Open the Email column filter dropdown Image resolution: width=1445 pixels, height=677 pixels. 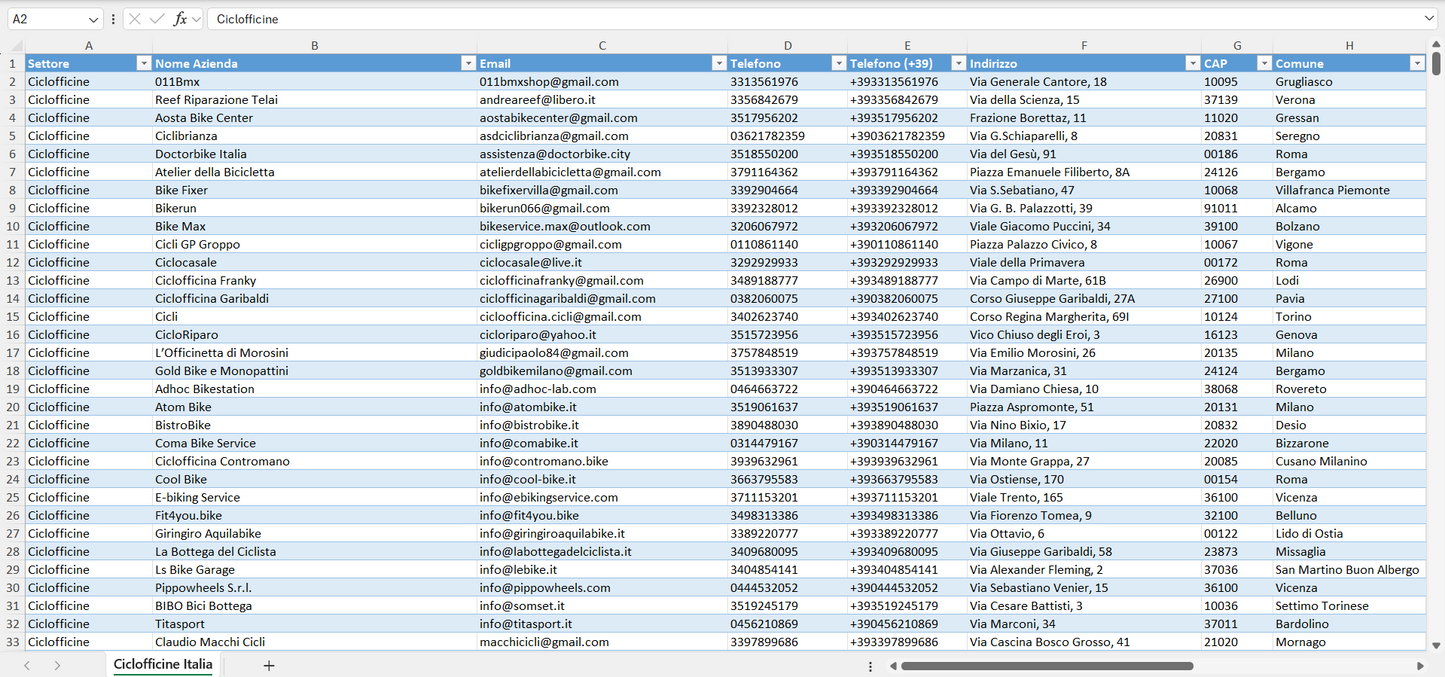click(718, 63)
